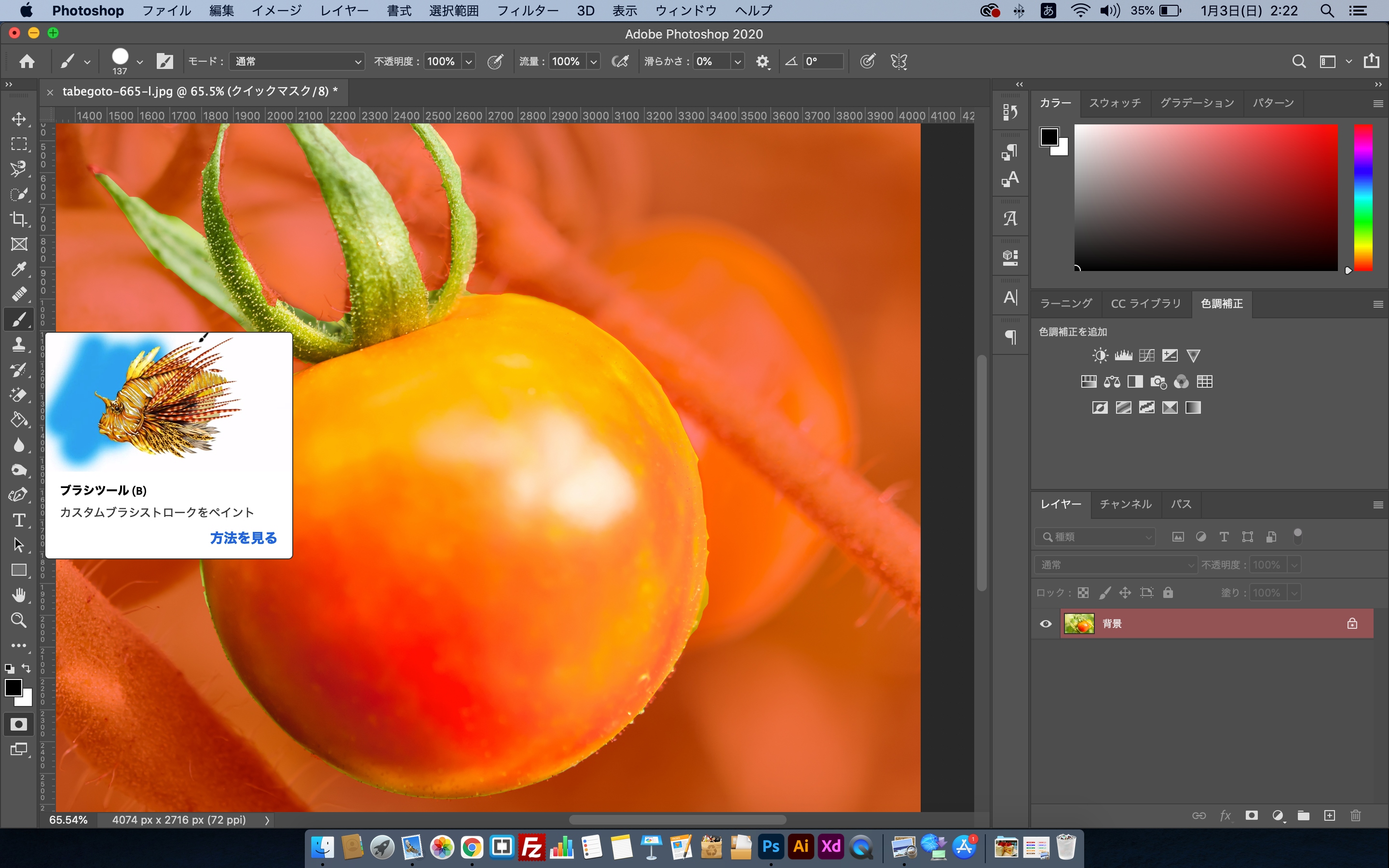
Task: Select the Healing Brush tool
Action: (x=19, y=294)
